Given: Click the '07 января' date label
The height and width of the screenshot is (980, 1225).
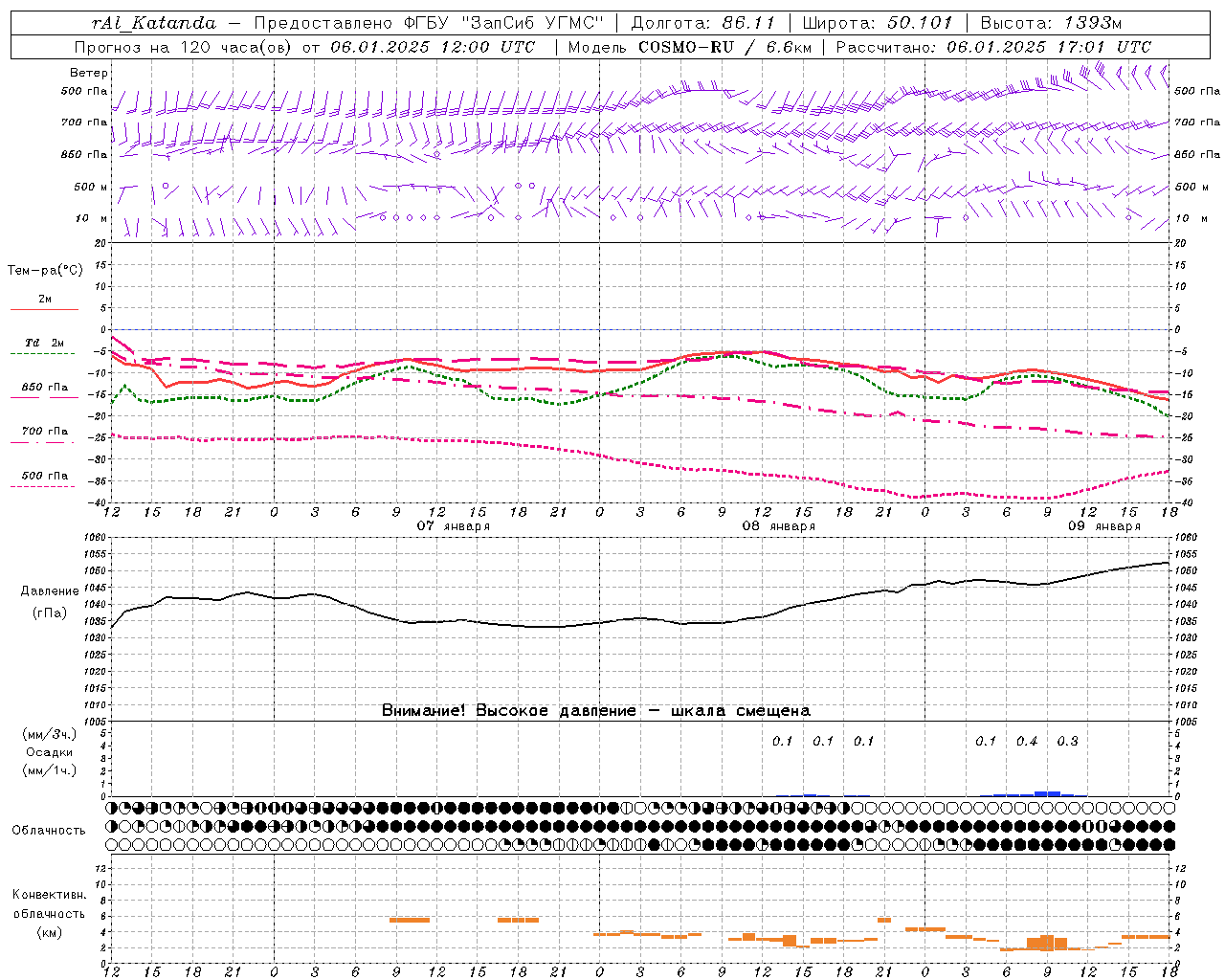Looking at the screenshot, I should tap(454, 526).
